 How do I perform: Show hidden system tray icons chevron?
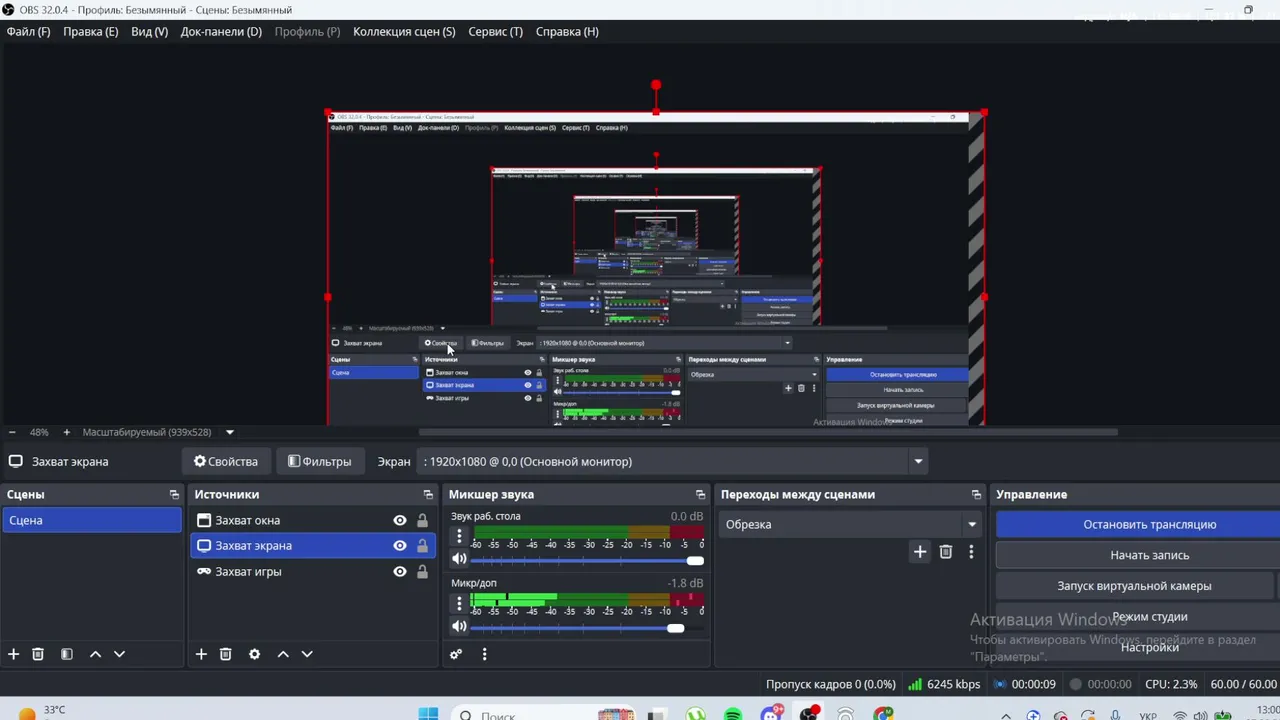1006,715
